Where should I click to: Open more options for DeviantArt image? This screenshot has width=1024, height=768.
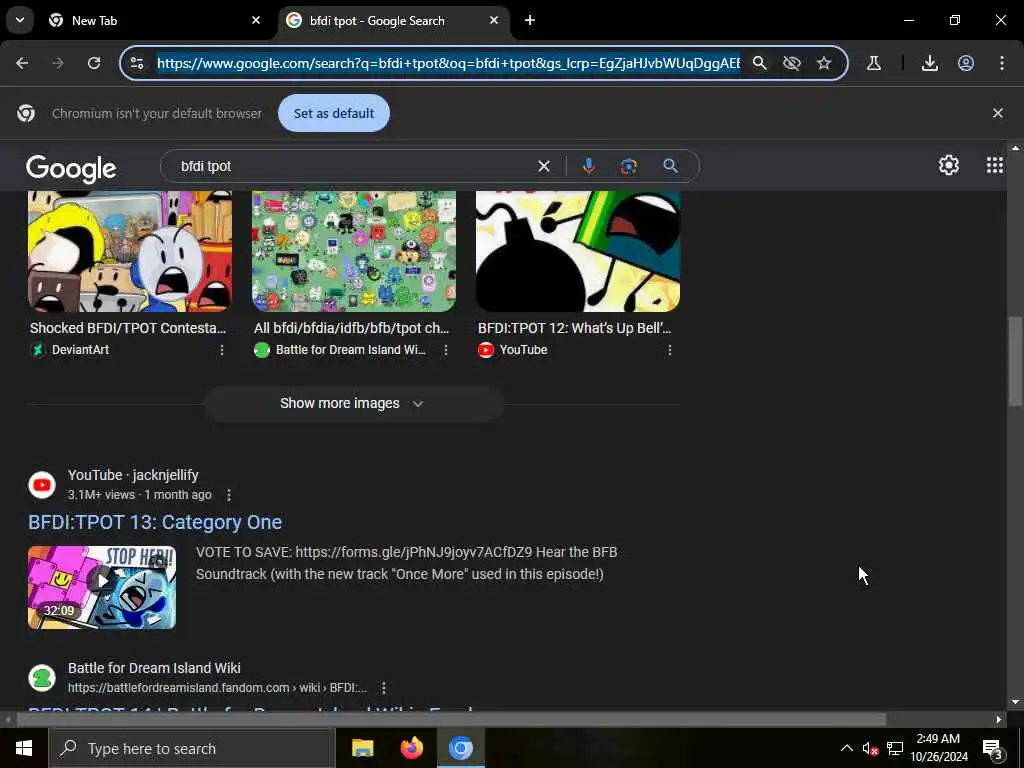pyautogui.click(x=222, y=350)
